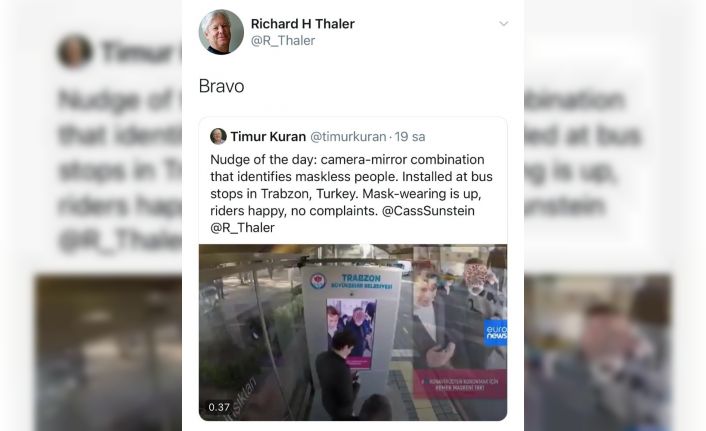Click the blurred avatar in background
The width and height of the screenshot is (706, 431).
pos(74,51)
